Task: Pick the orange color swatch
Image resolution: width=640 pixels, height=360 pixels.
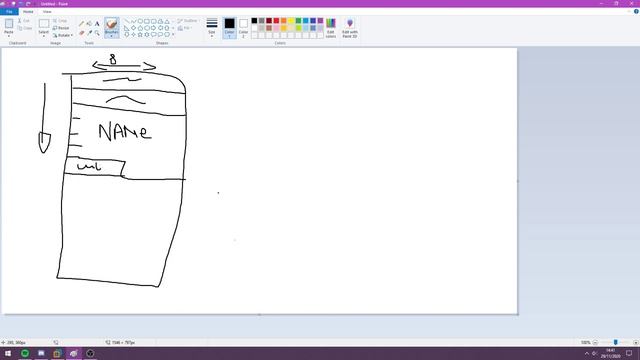Action: [x=284, y=20]
